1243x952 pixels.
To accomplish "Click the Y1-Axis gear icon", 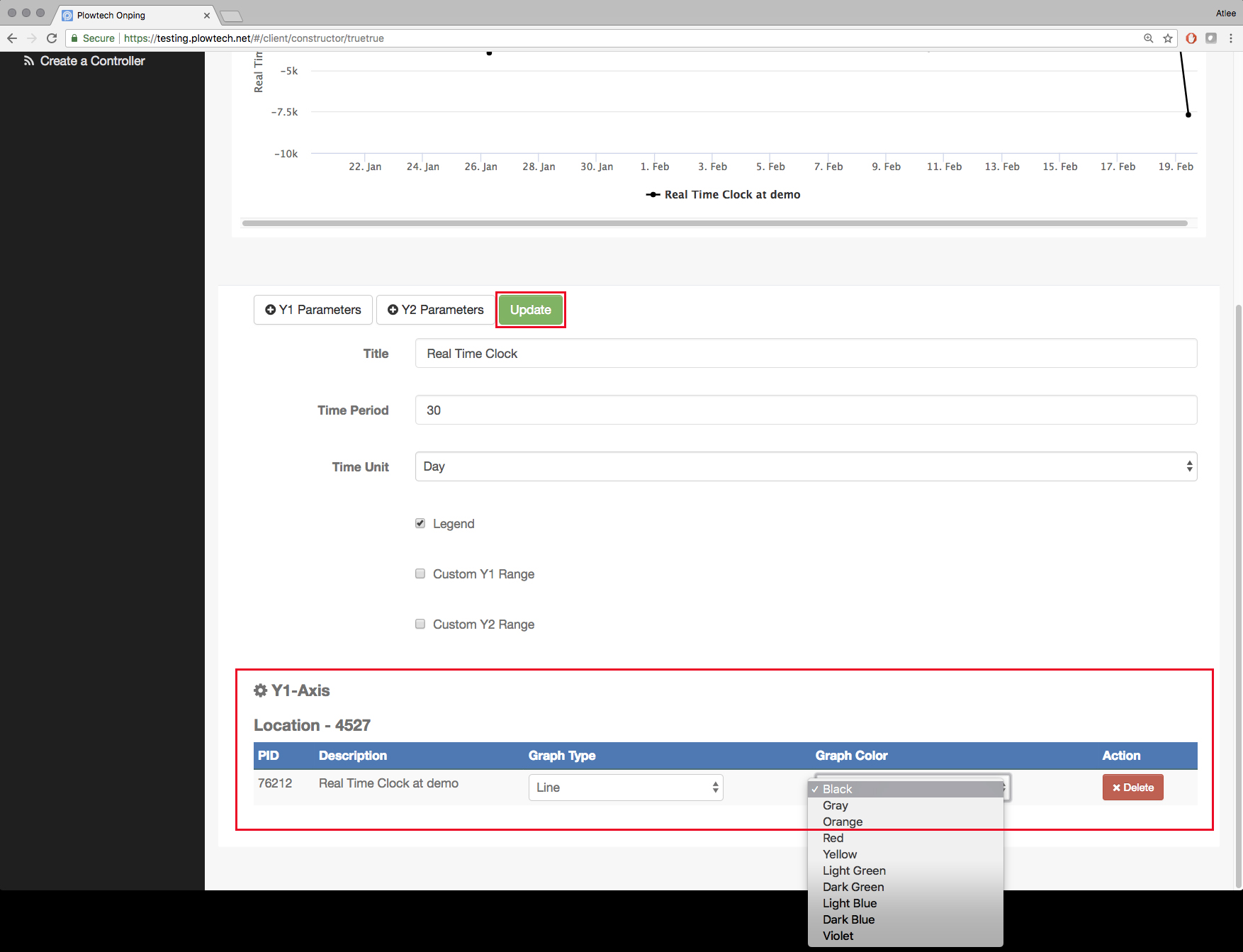I will 261,690.
